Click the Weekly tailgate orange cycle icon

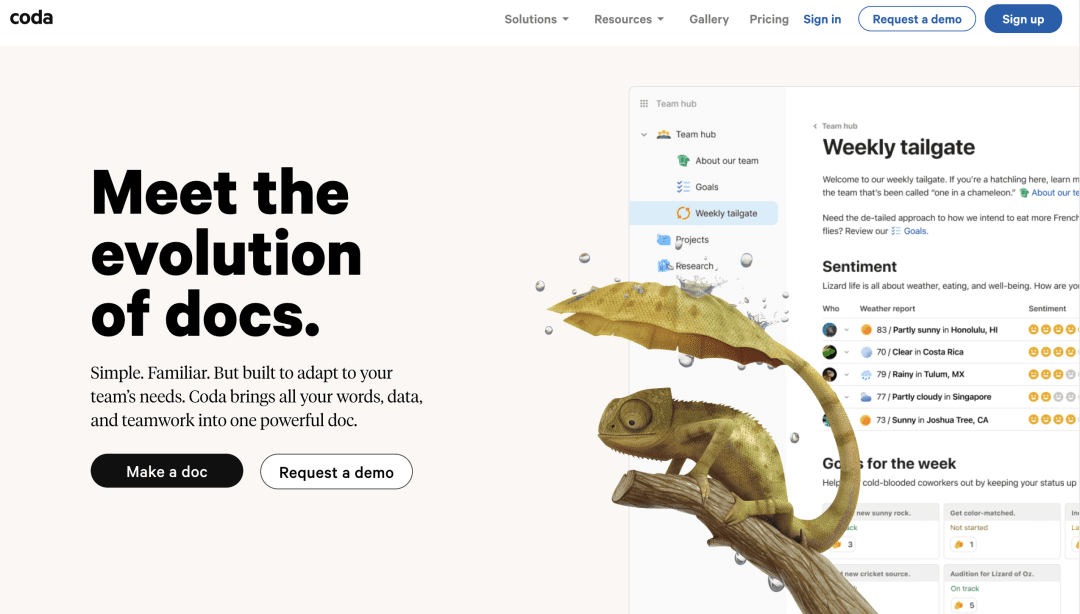(683, 213)
